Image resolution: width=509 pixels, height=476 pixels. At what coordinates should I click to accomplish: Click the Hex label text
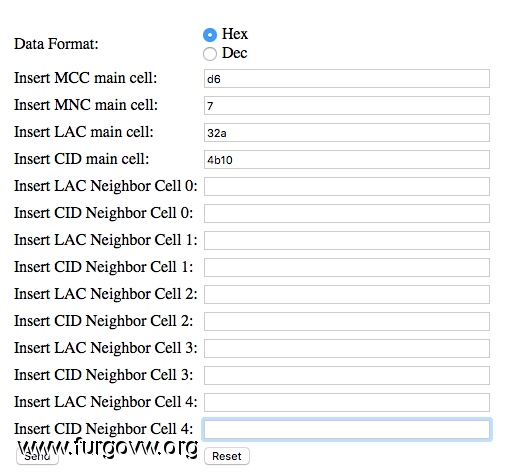[235, 34]
